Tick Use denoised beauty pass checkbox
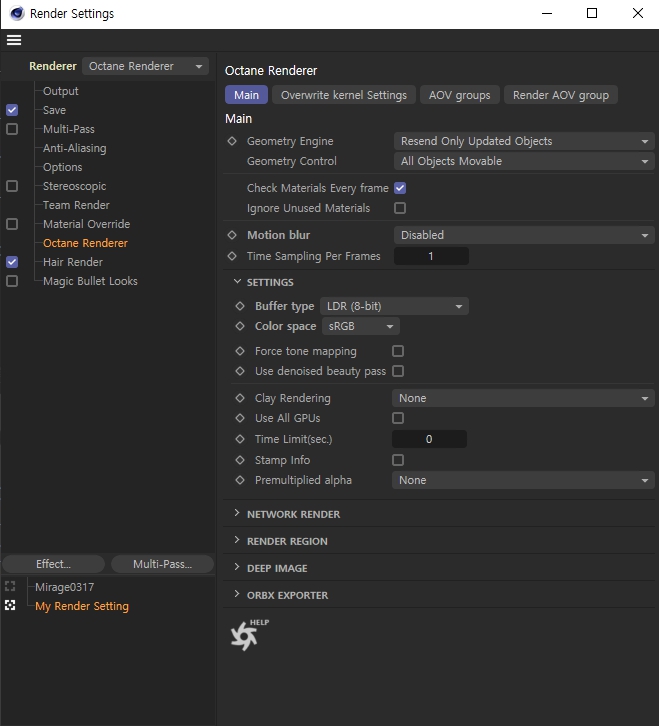Viewport: 659px width, 726px height. point(398,371)
